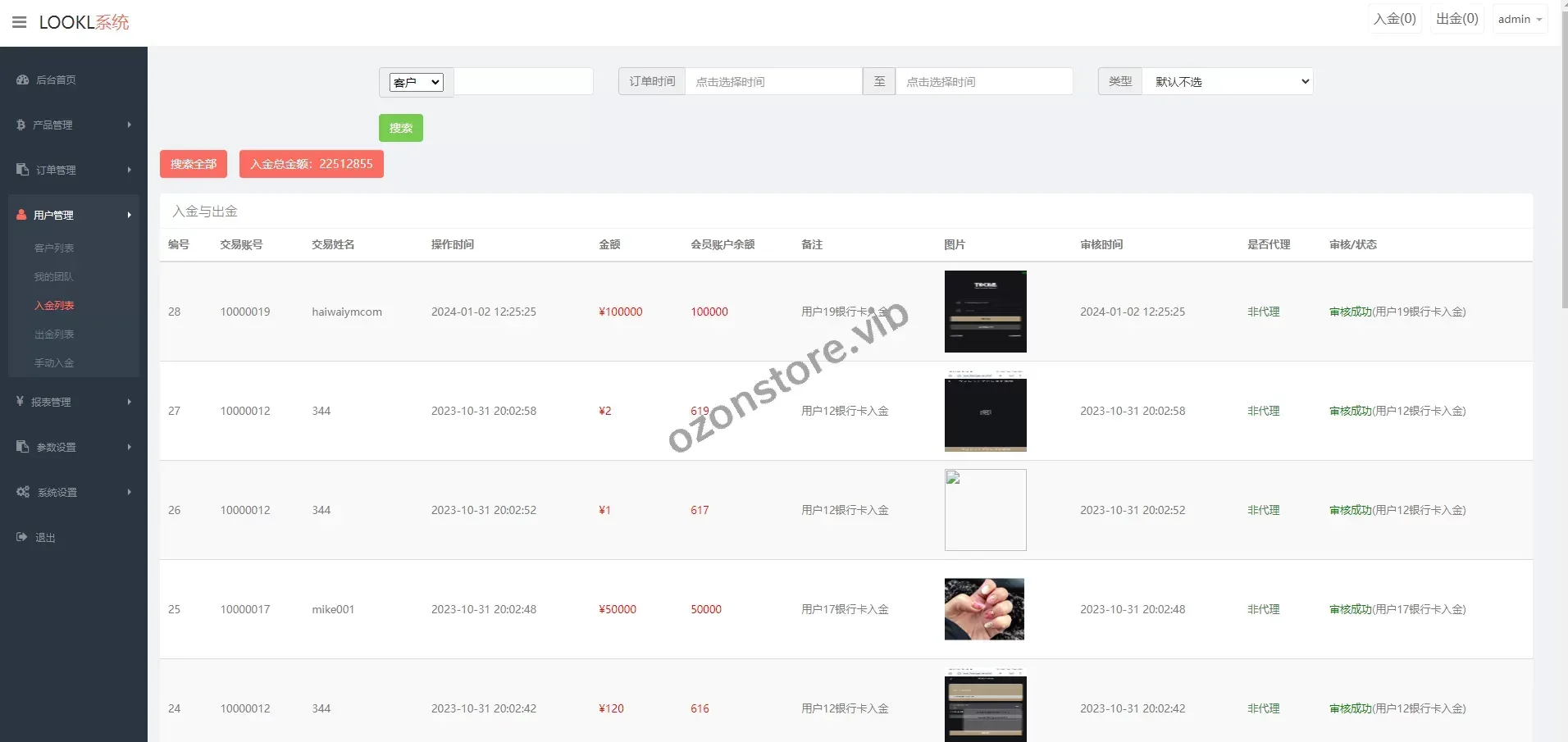Click the red 搜索全部 button

coord(194,164)
